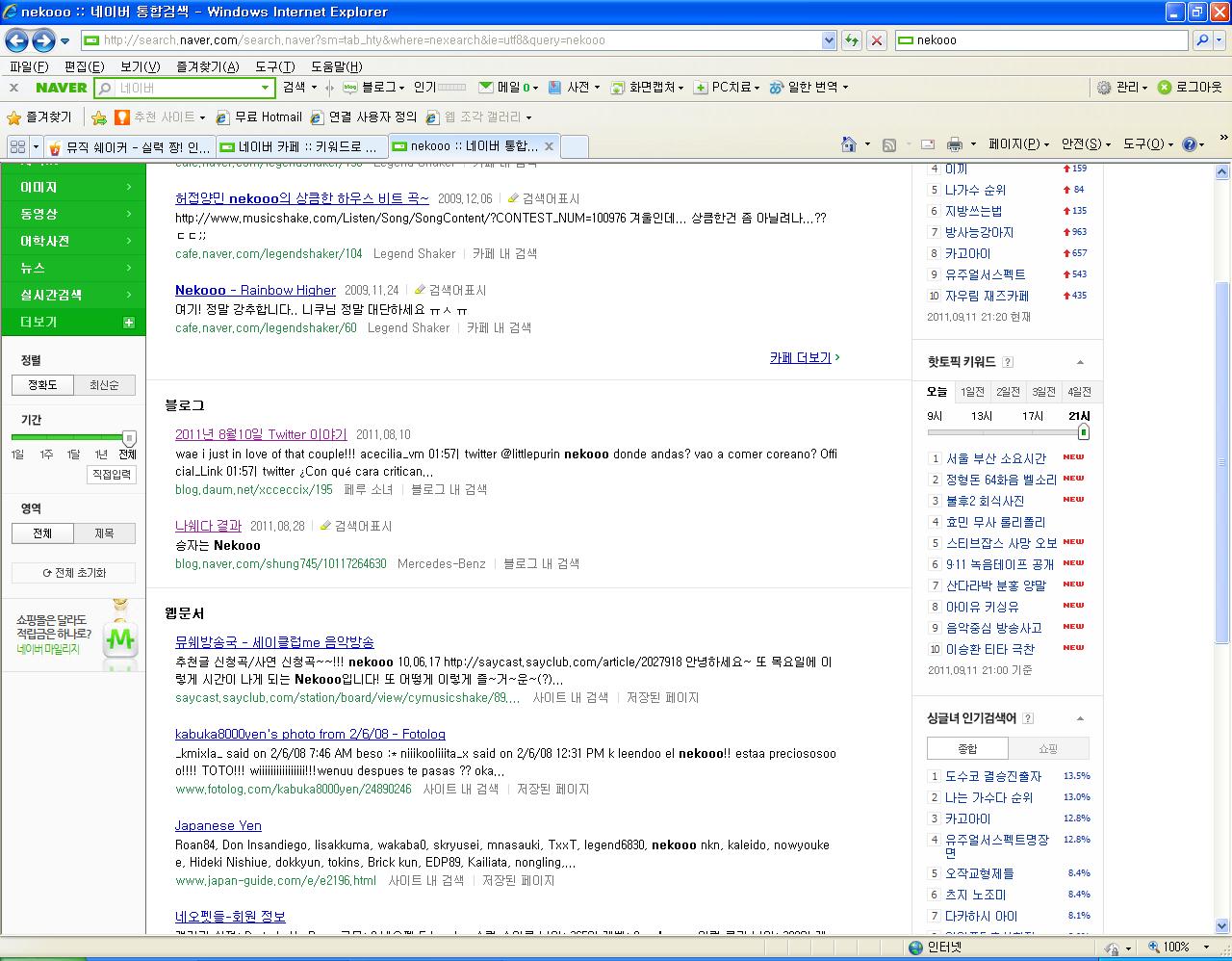Collapse the 핫토픽 키워드 panel
This screenshot has width=1232, height=961.
click(x=1080, y=362)
